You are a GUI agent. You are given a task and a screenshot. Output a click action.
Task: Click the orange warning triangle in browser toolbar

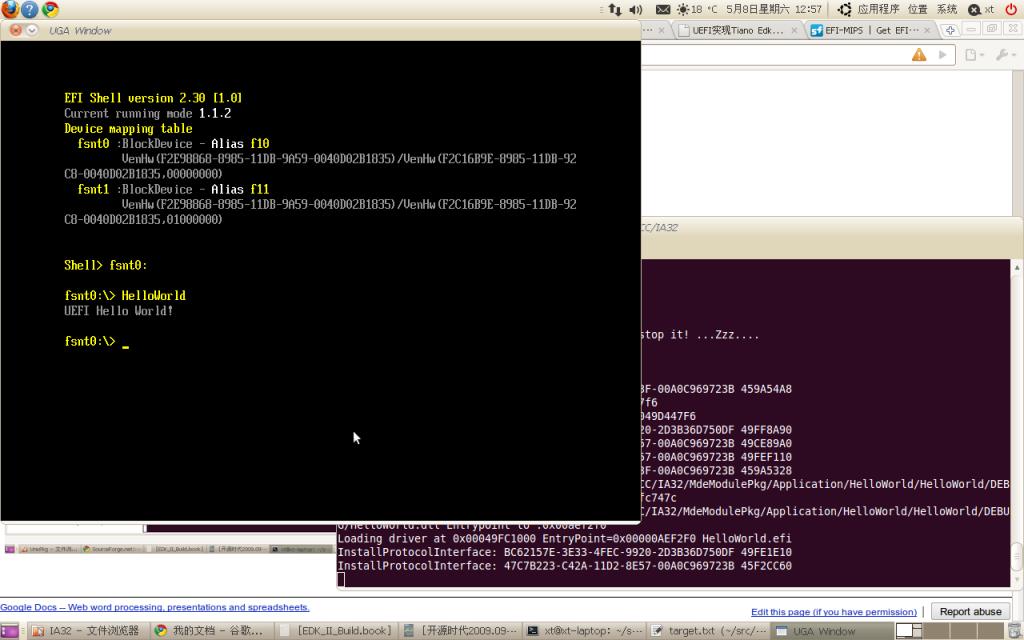tap(918, 54)
